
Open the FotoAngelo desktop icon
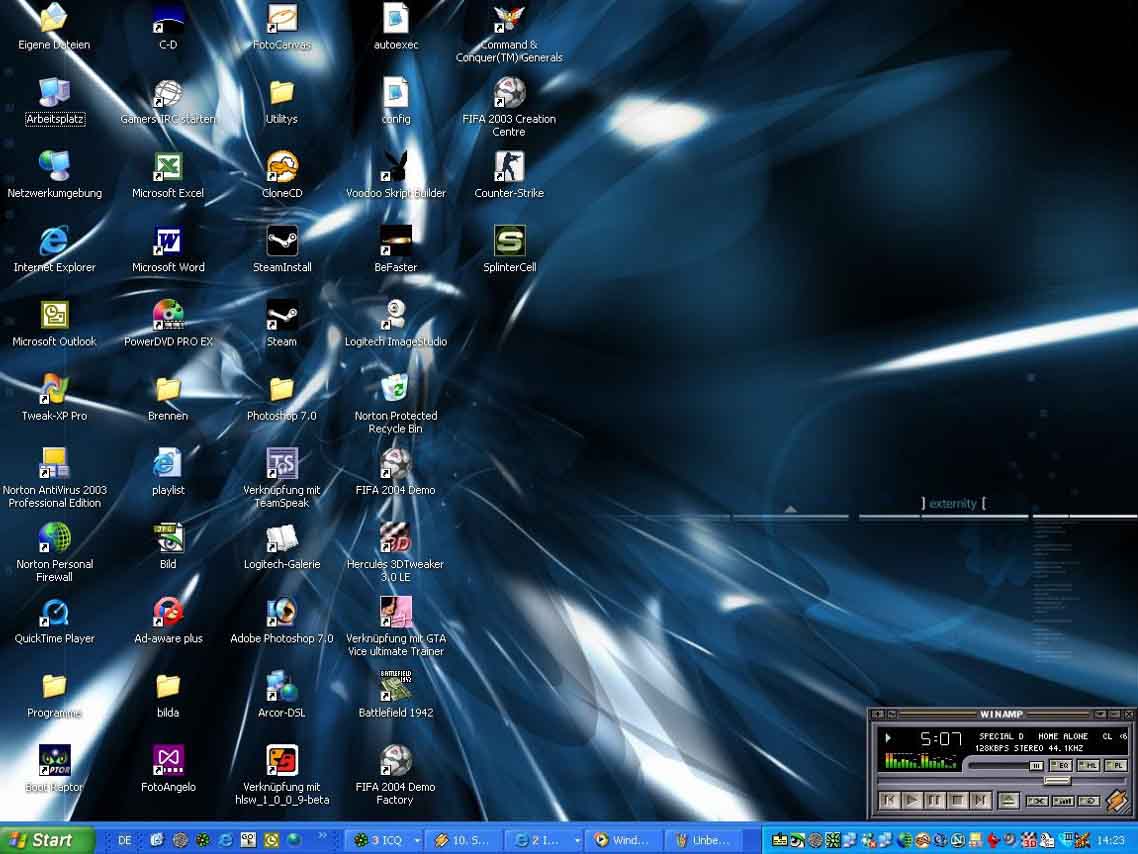point(168,768)
